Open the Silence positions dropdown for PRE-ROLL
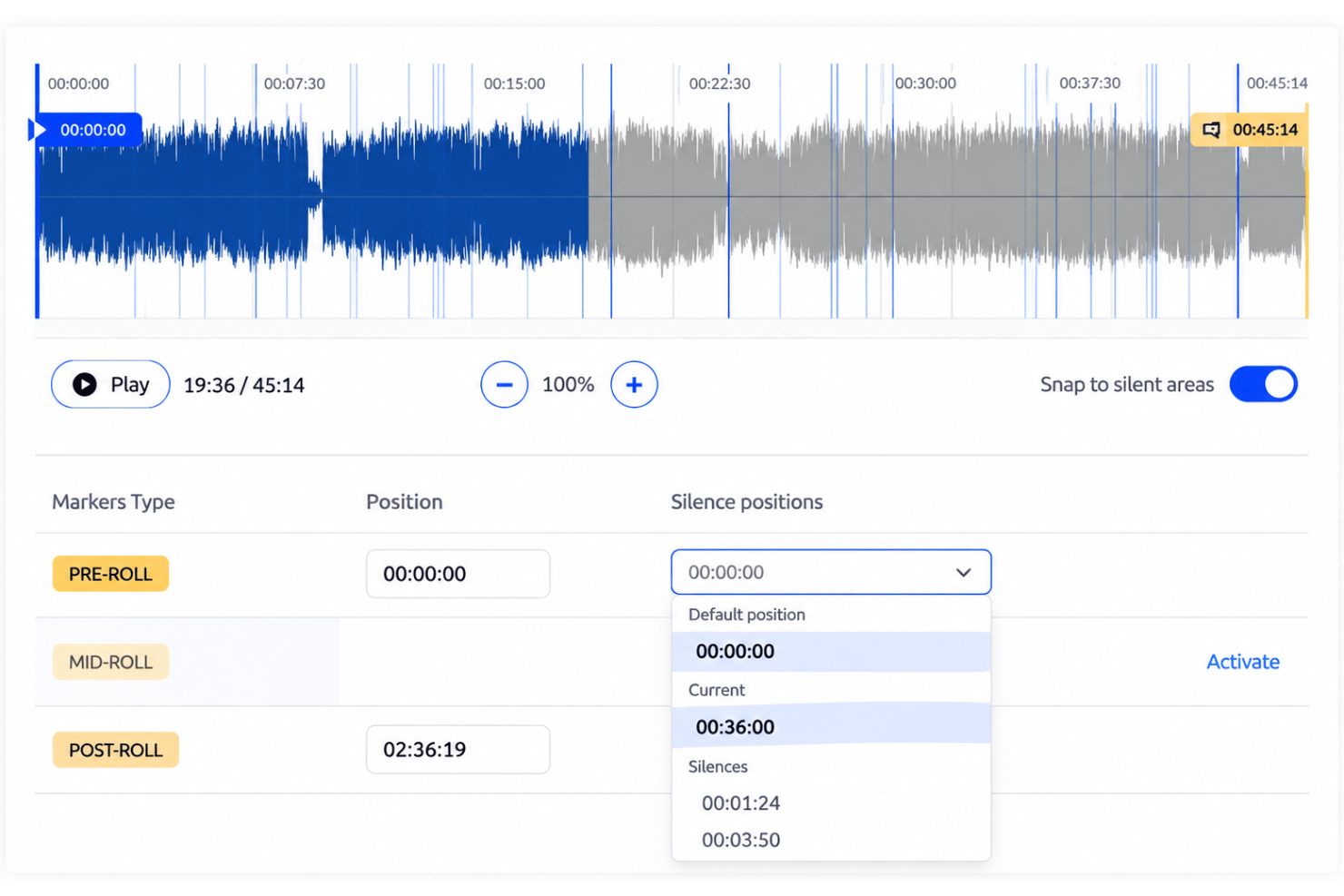1344x896 pixels. pos(831,572)
